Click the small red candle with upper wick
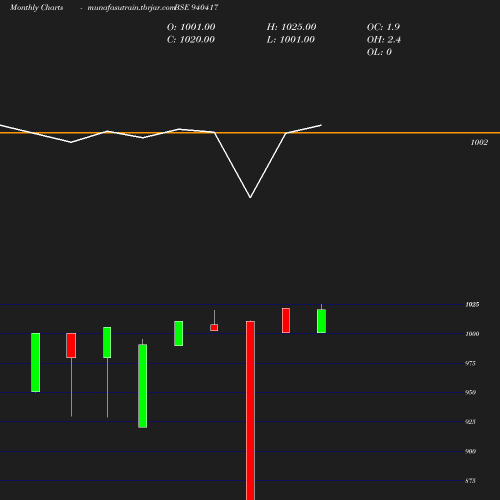The width and height of the screenshot is (500, 500). (x=214, y=327)
